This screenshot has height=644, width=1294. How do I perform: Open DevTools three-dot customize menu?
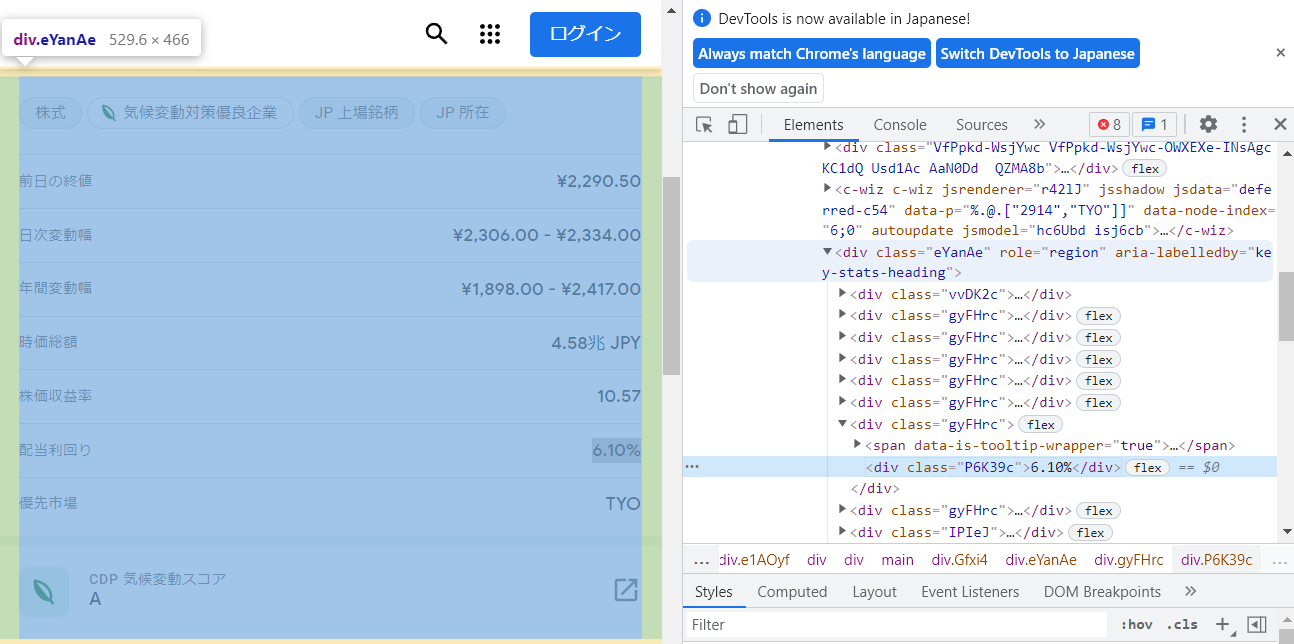tap(1244, 125)
